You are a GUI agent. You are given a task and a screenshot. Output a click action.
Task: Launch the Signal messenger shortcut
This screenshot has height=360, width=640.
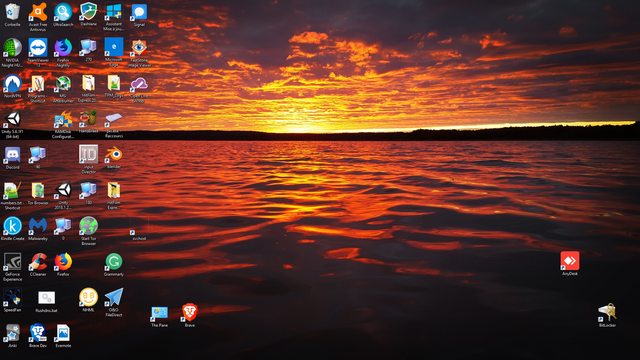pyautogui.click(x=139, y=12)
